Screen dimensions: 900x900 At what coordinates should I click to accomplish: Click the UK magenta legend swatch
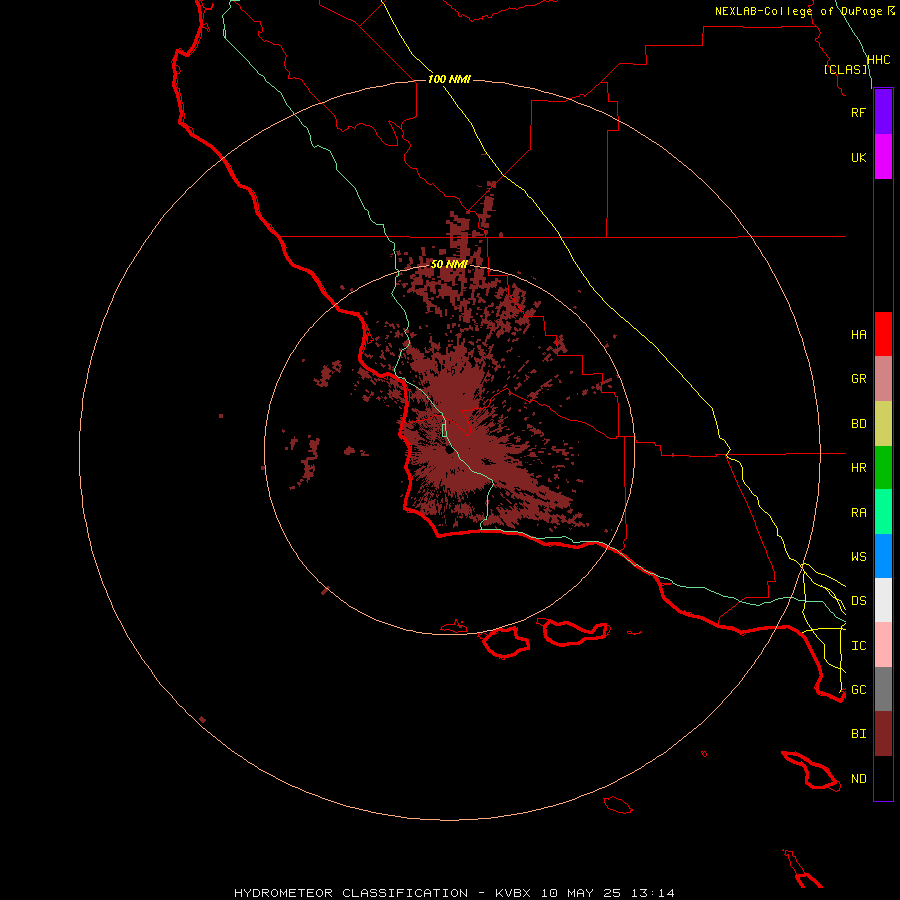(883, 157)
